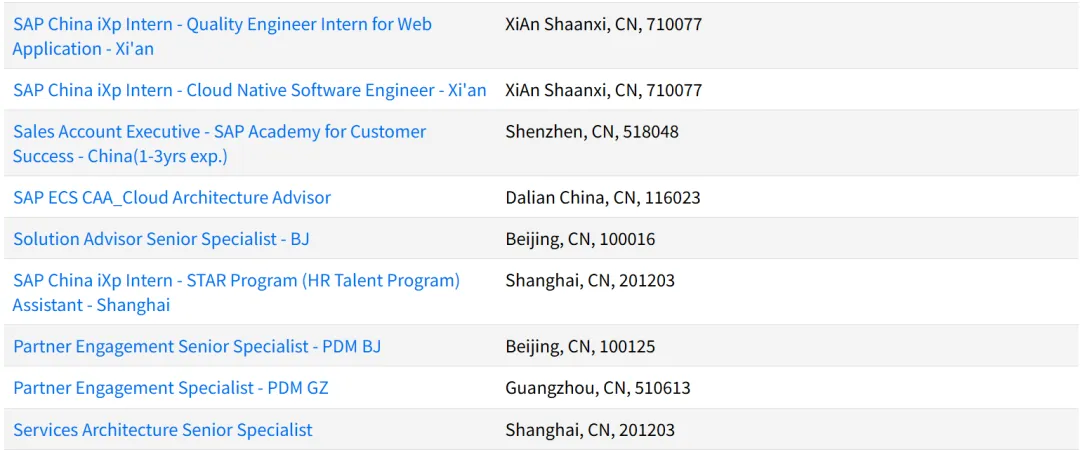Click location Dalian China, CN, 116023
The width and height of the screenshot is (1080, 450).
[x=603, y=198]
